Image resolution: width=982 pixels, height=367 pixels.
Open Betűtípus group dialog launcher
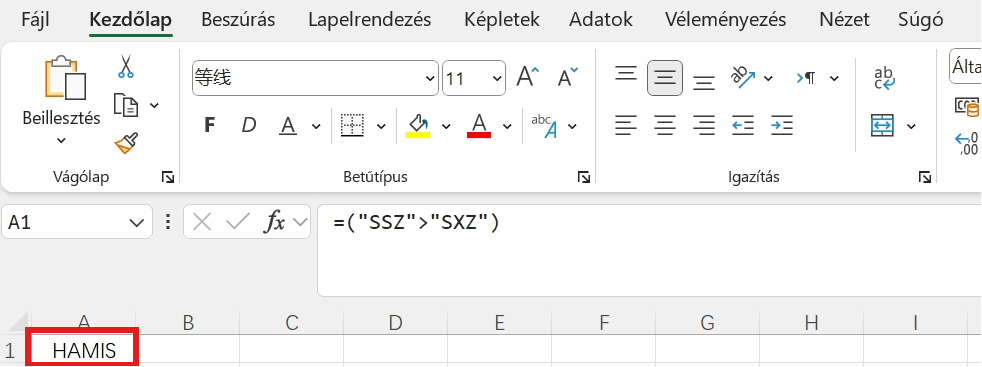pos(584,178)
